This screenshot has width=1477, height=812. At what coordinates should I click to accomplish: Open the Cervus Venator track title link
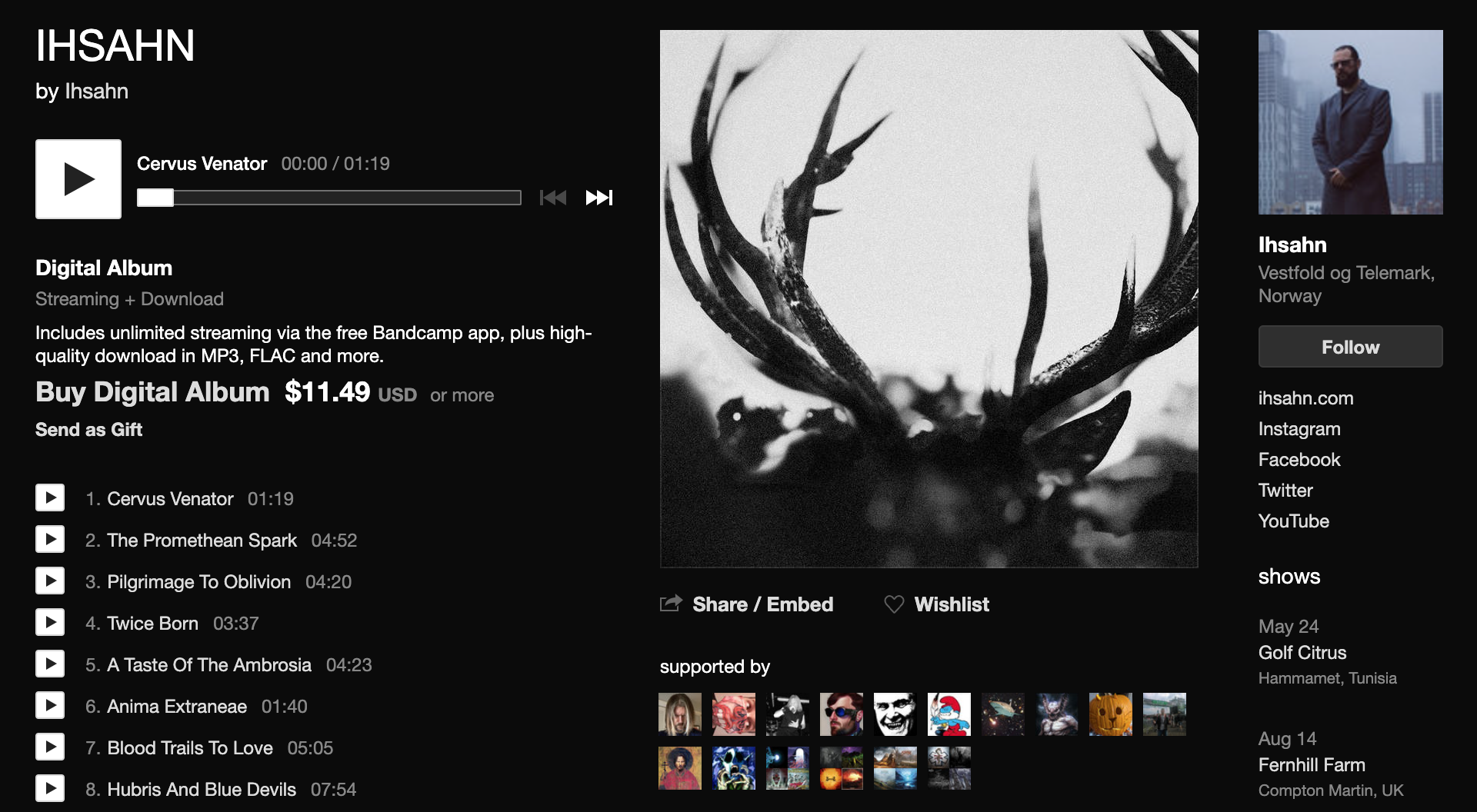click(170, 499)
